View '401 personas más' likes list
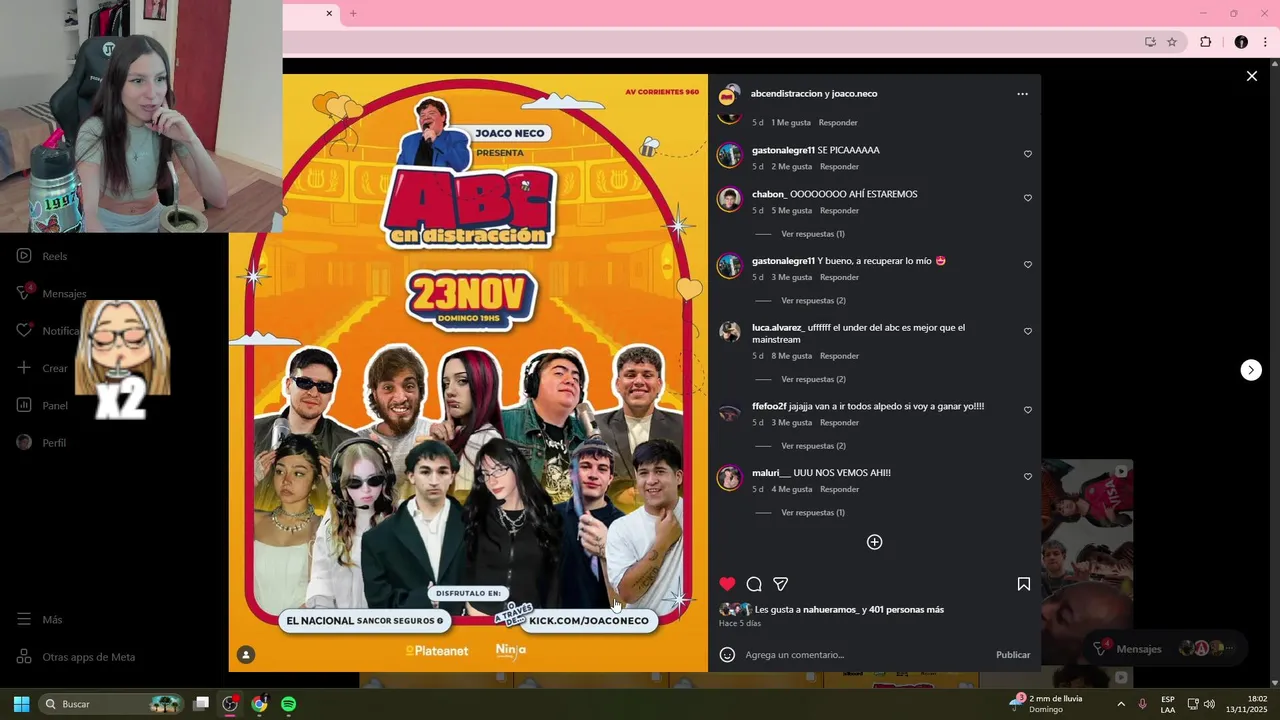The image size is (1280, 720). click(906, 610)
